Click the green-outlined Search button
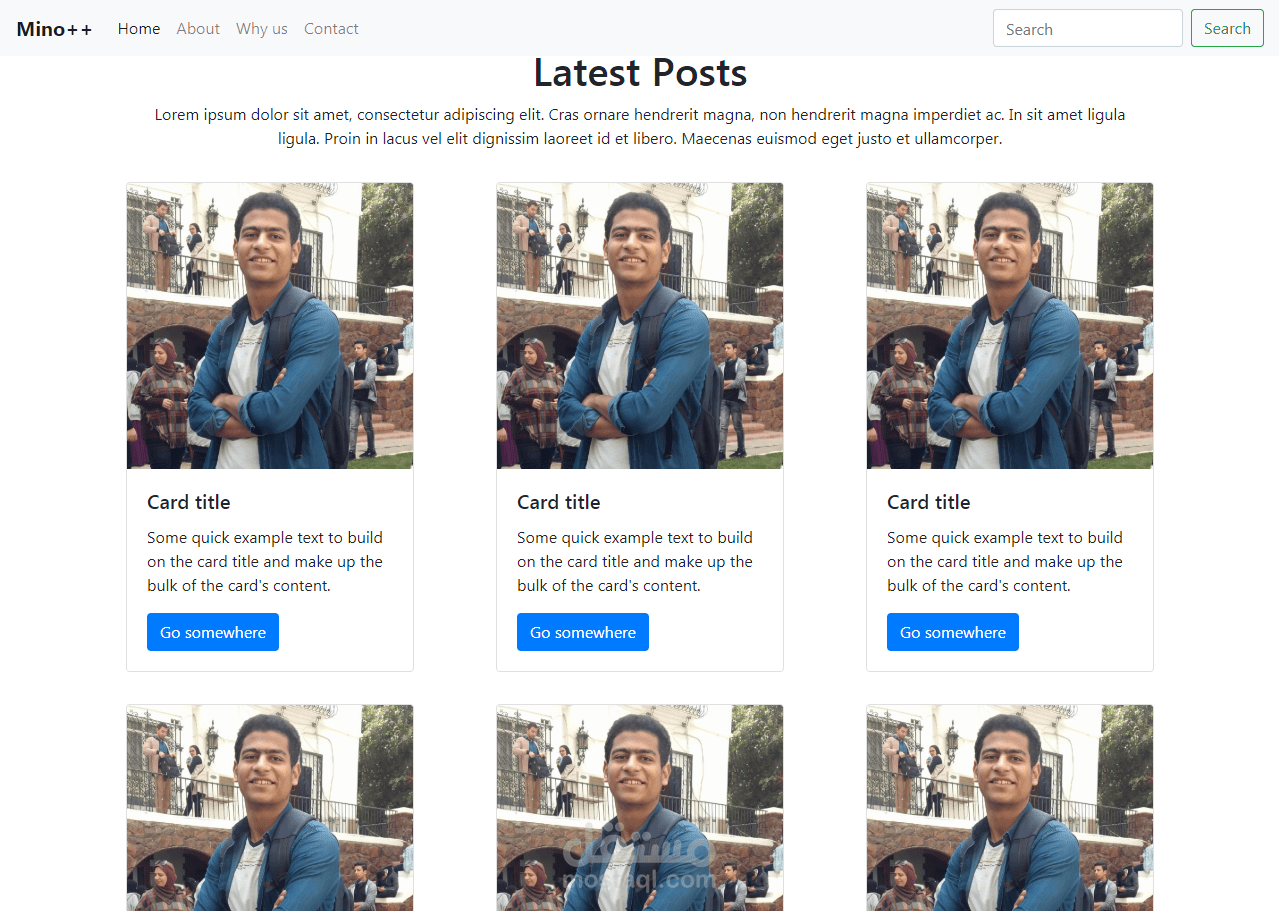The image size is (1279, 911). 1227,29
